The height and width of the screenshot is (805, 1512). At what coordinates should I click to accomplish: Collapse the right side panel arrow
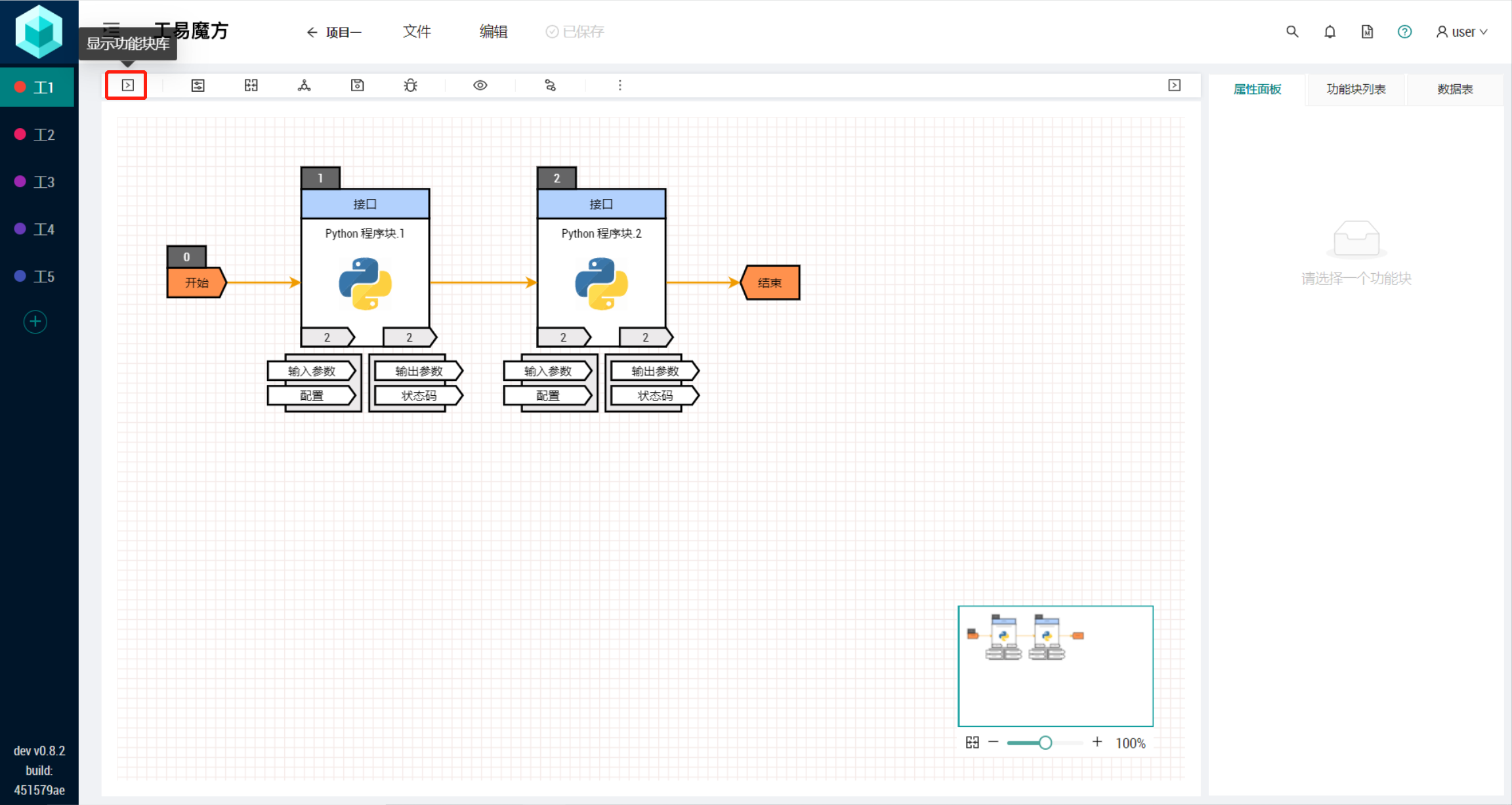coord(1175,85)
